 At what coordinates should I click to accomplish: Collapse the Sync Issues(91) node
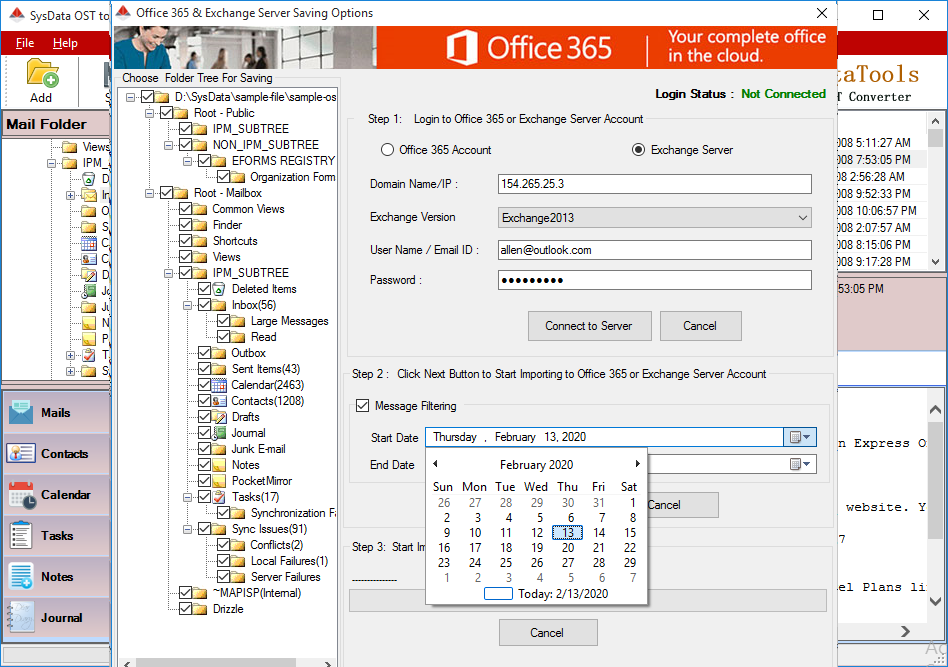pyautogui.click(x=187, y=529)
